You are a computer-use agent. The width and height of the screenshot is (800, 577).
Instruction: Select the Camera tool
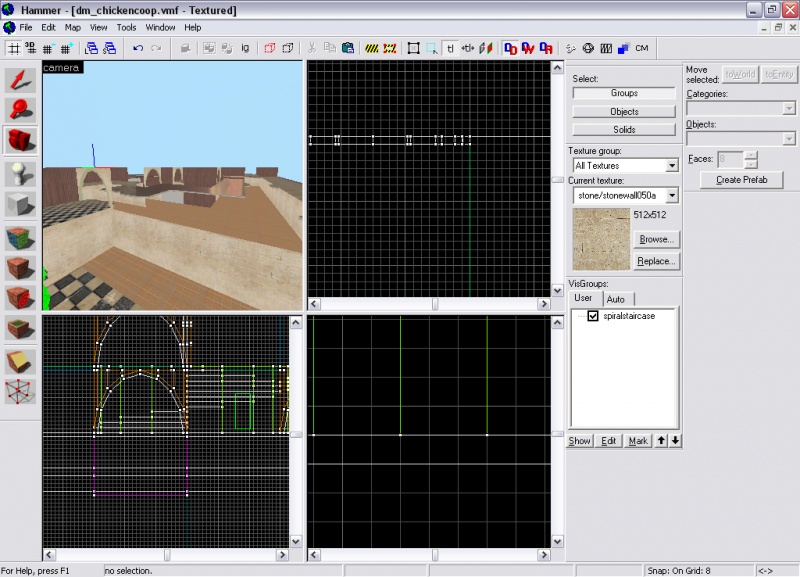[x=20, y=140]
